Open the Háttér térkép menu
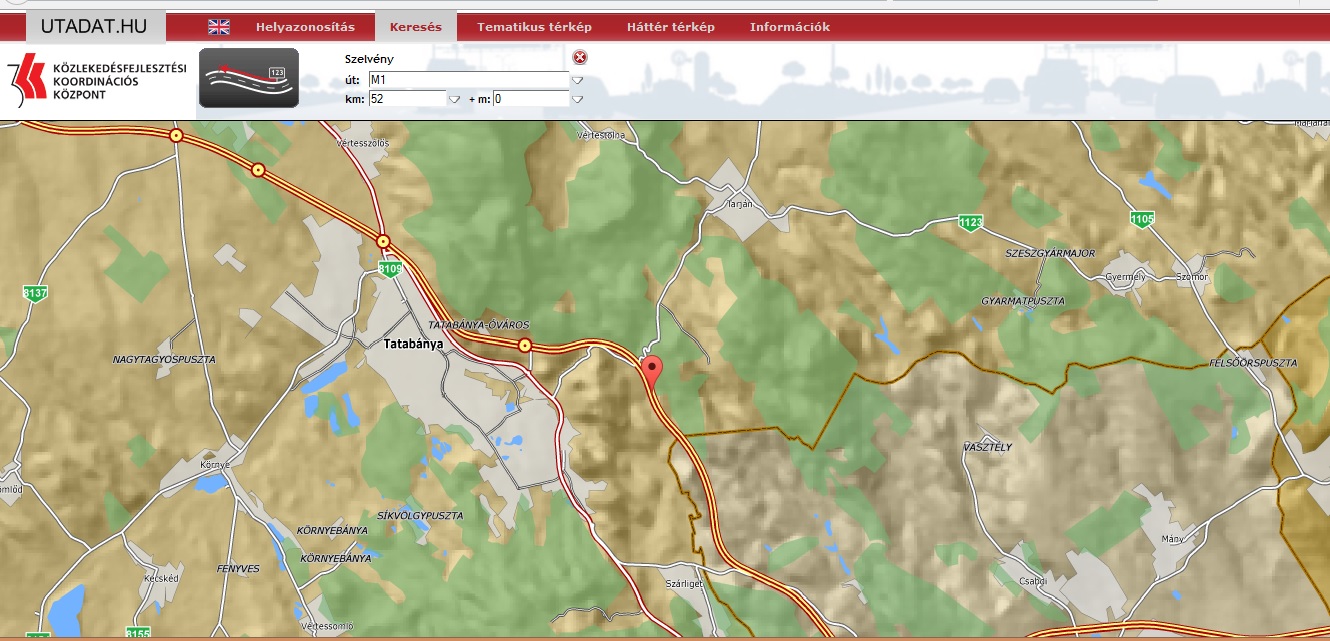Image resolution: width=1330 pixels, height=641 pixels. tap(670, 27)
